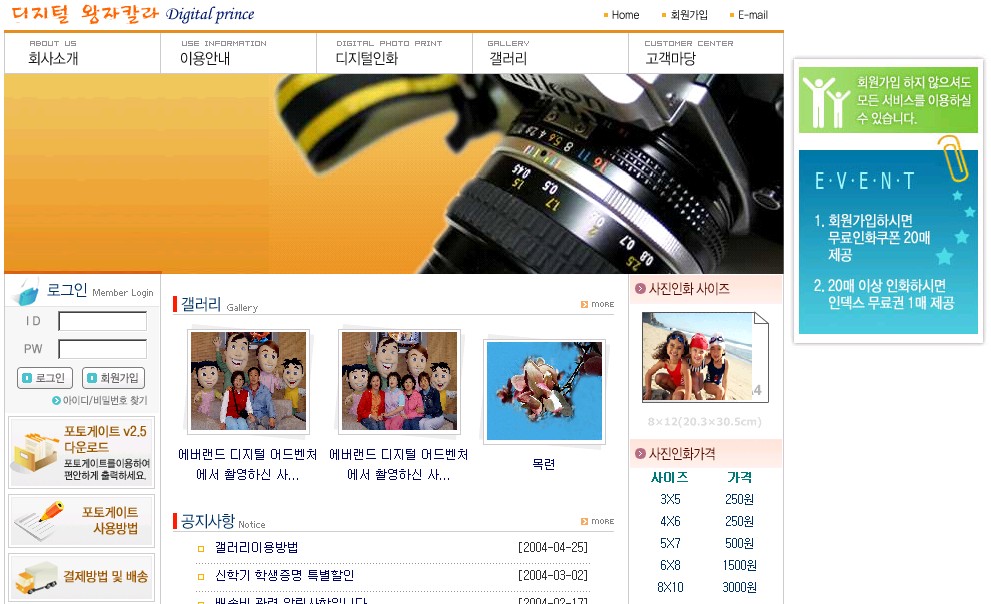Click the 1500원 price cell
This screenshot has width=991, height=604.
point(739,565)
